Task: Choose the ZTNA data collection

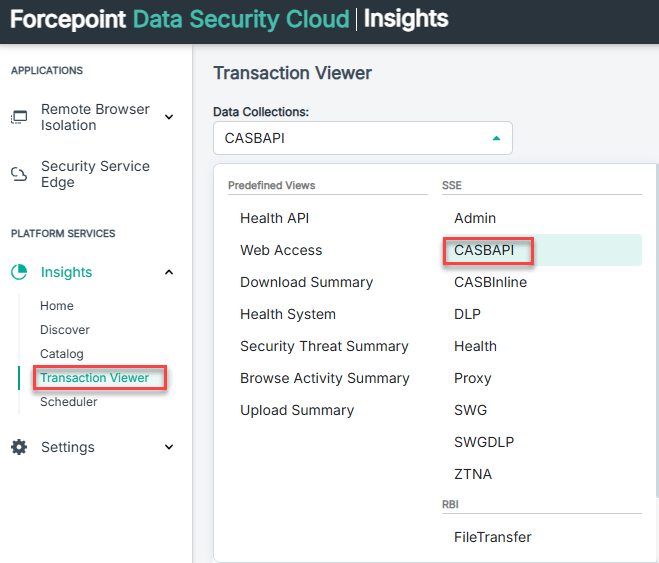Action: [472, 474]
